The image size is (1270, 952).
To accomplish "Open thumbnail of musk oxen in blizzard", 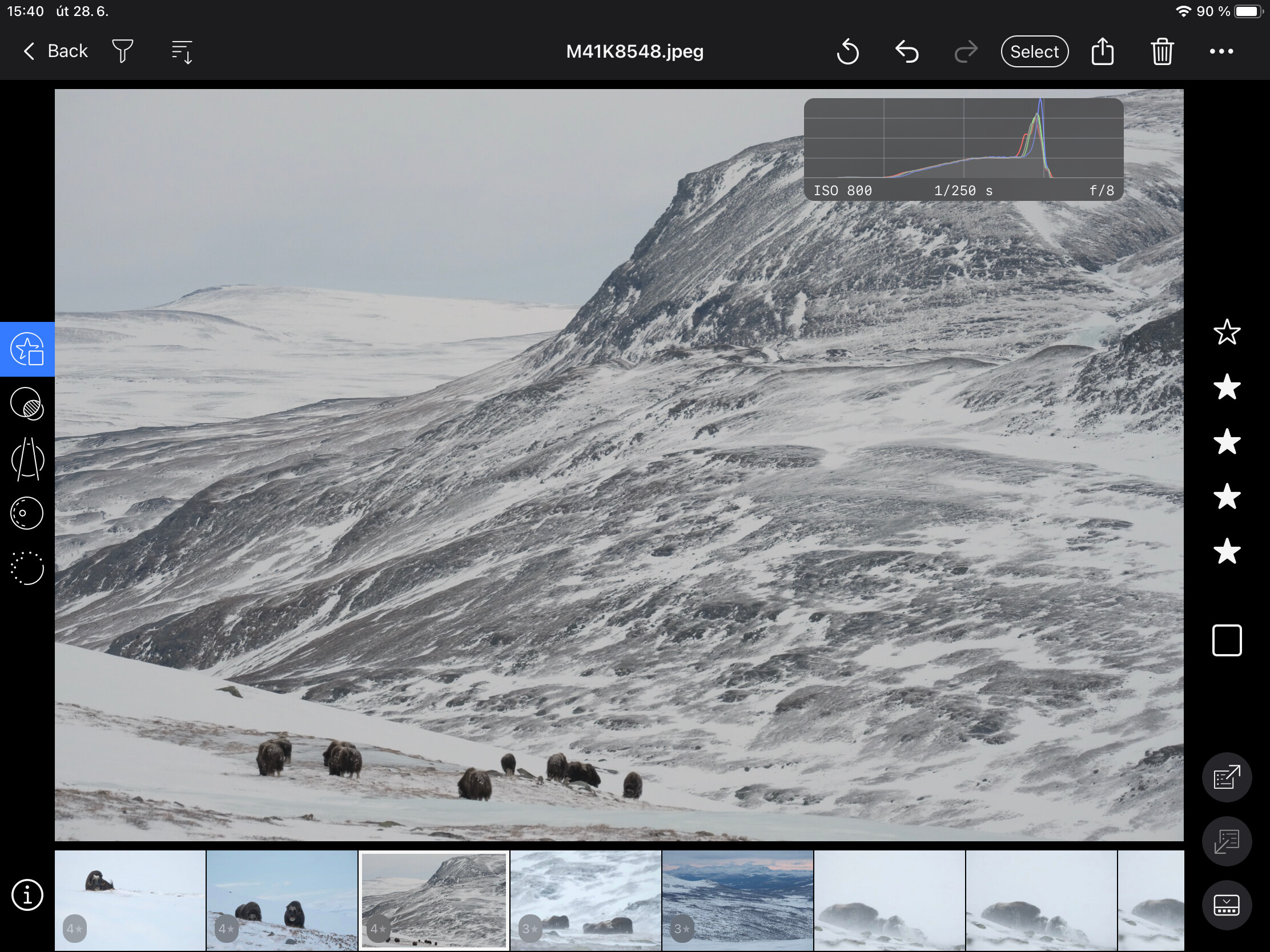I will [586, 901].
